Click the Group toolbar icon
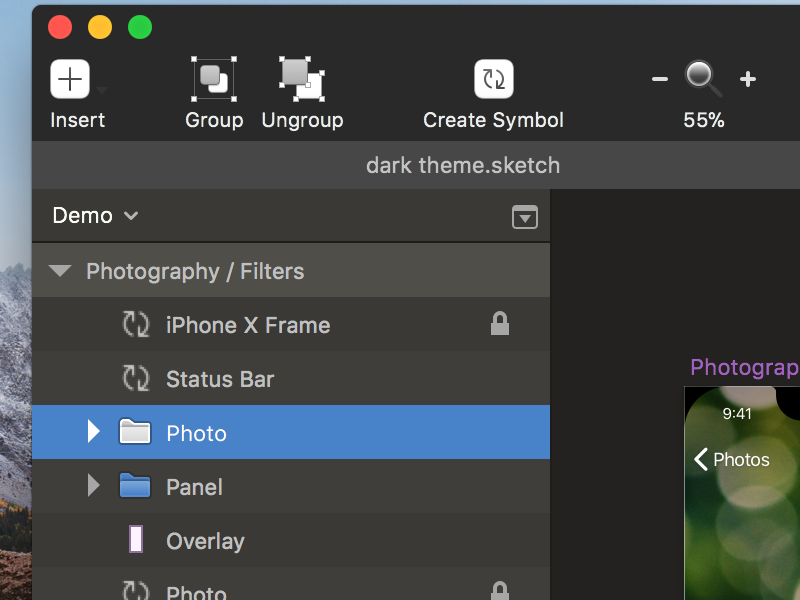The image size is (800, 600). tap(214, 79)
